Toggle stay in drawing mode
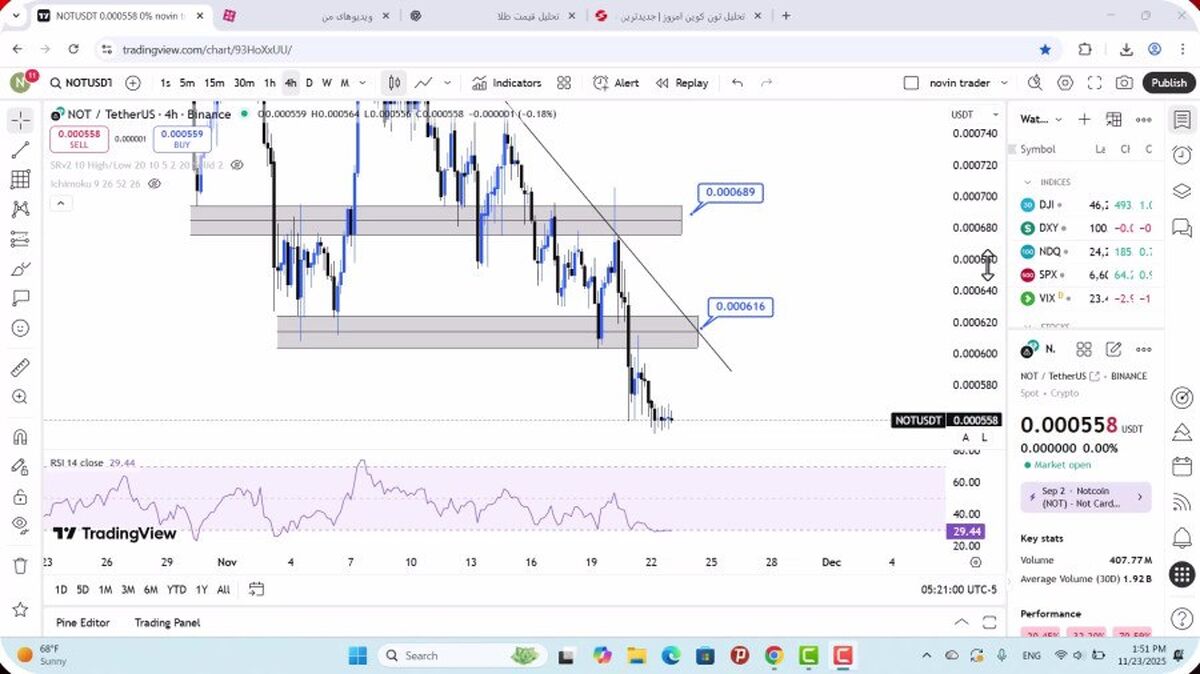This screenshot has height=674, width=1200. (20, 467)
